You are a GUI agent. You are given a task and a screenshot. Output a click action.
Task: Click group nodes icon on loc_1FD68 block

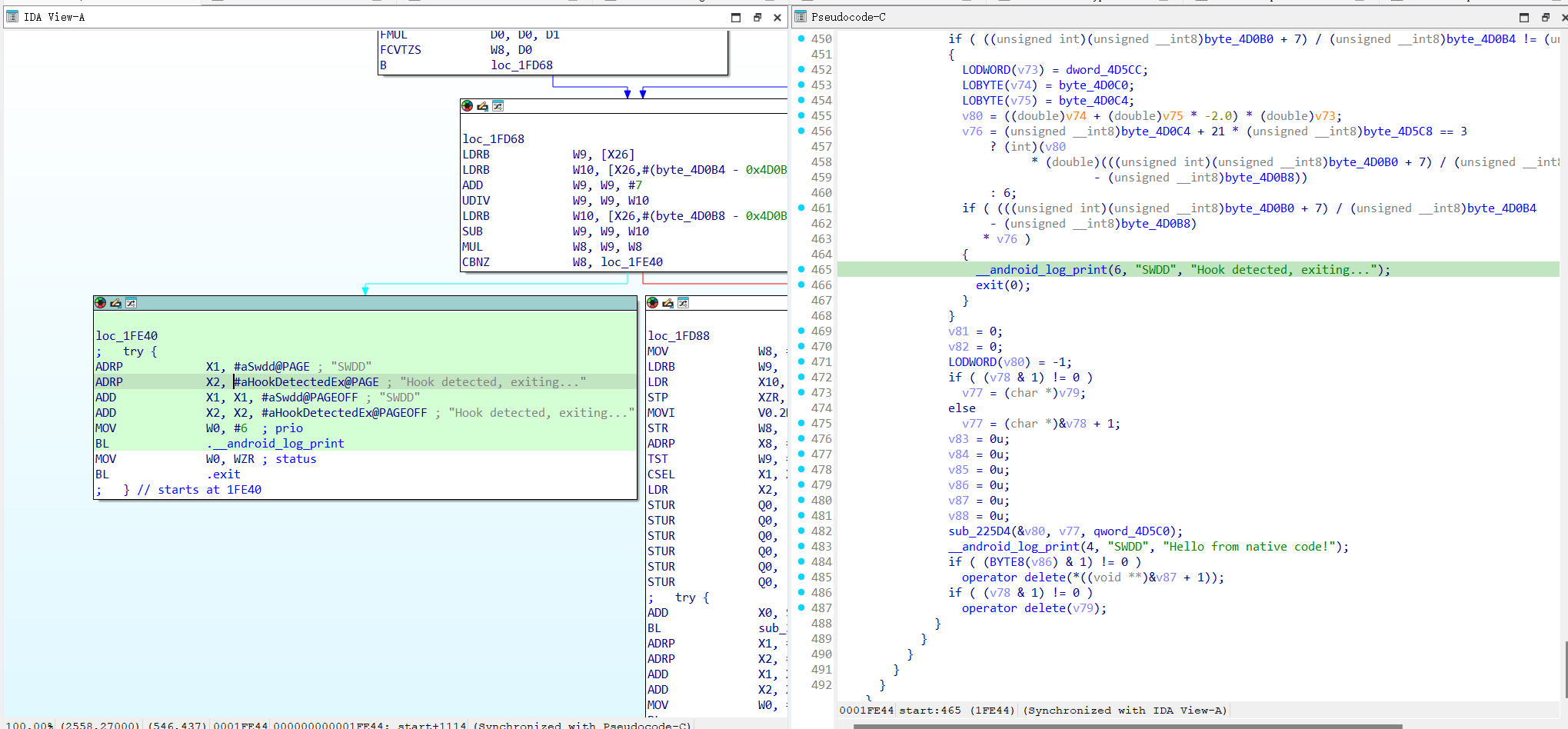(498, 106)
